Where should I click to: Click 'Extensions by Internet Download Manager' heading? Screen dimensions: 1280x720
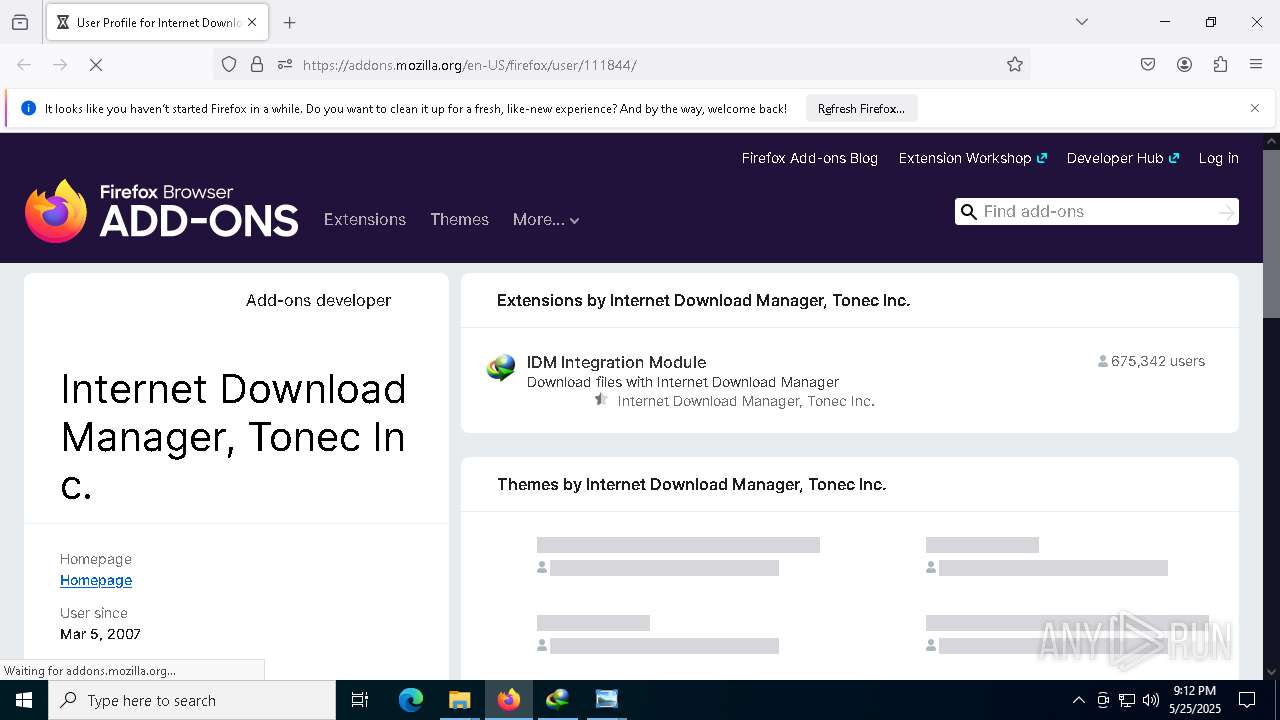coord(703,300)
